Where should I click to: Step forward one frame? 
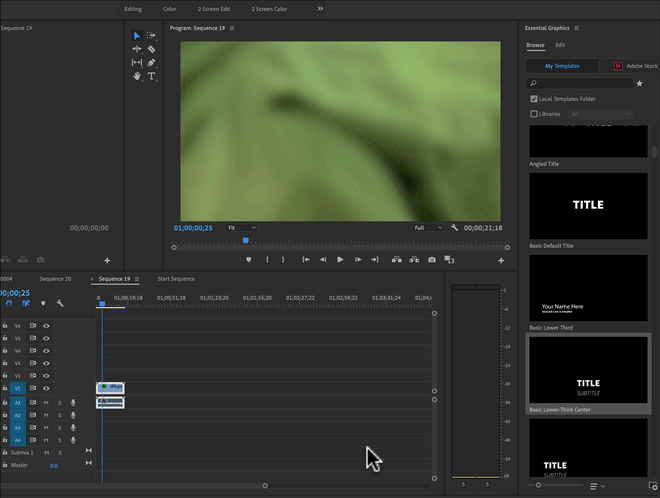pyautogui.click(x=358, y=260)
